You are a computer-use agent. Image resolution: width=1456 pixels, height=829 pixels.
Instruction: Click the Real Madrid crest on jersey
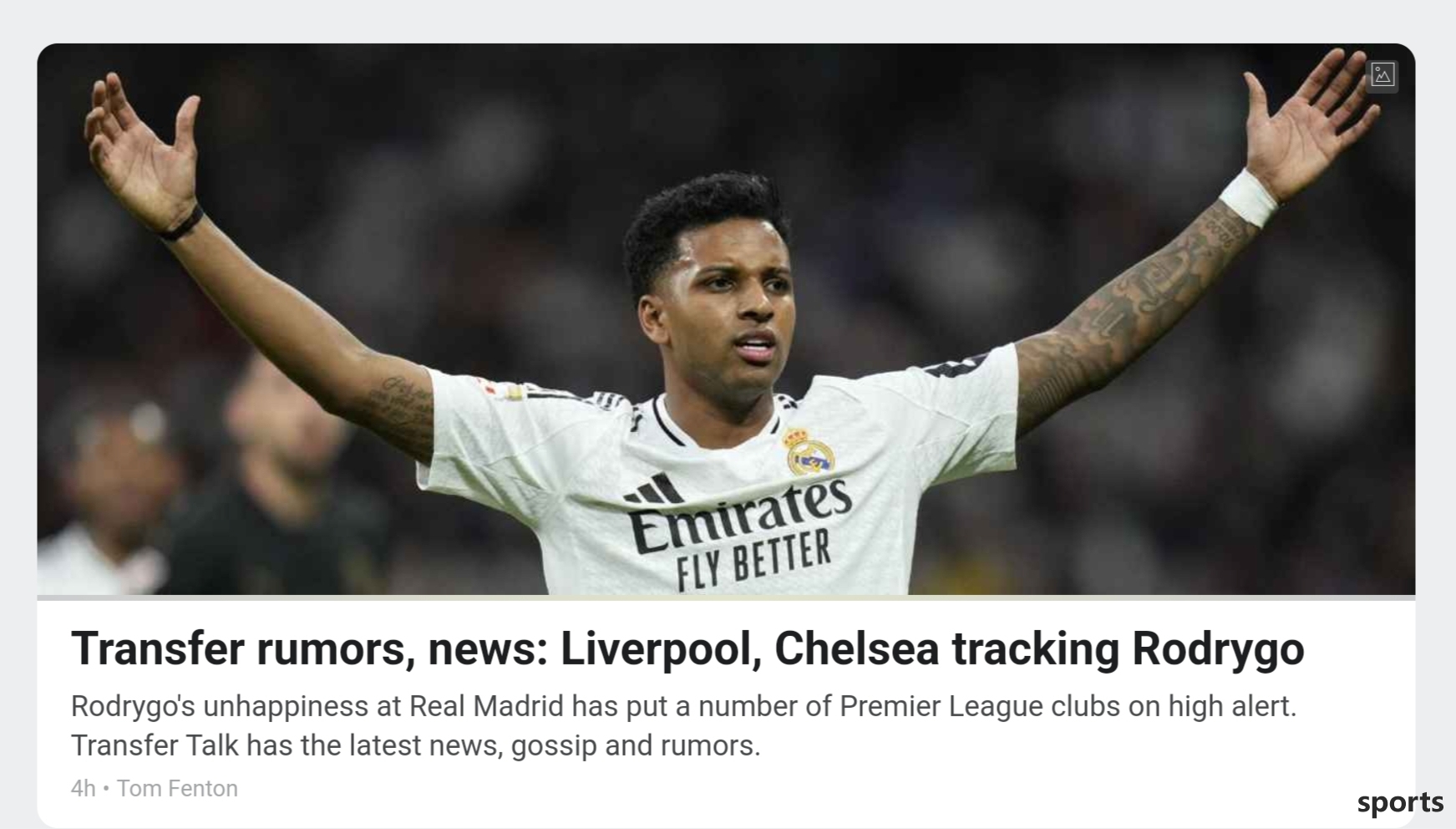click(808, 451)
